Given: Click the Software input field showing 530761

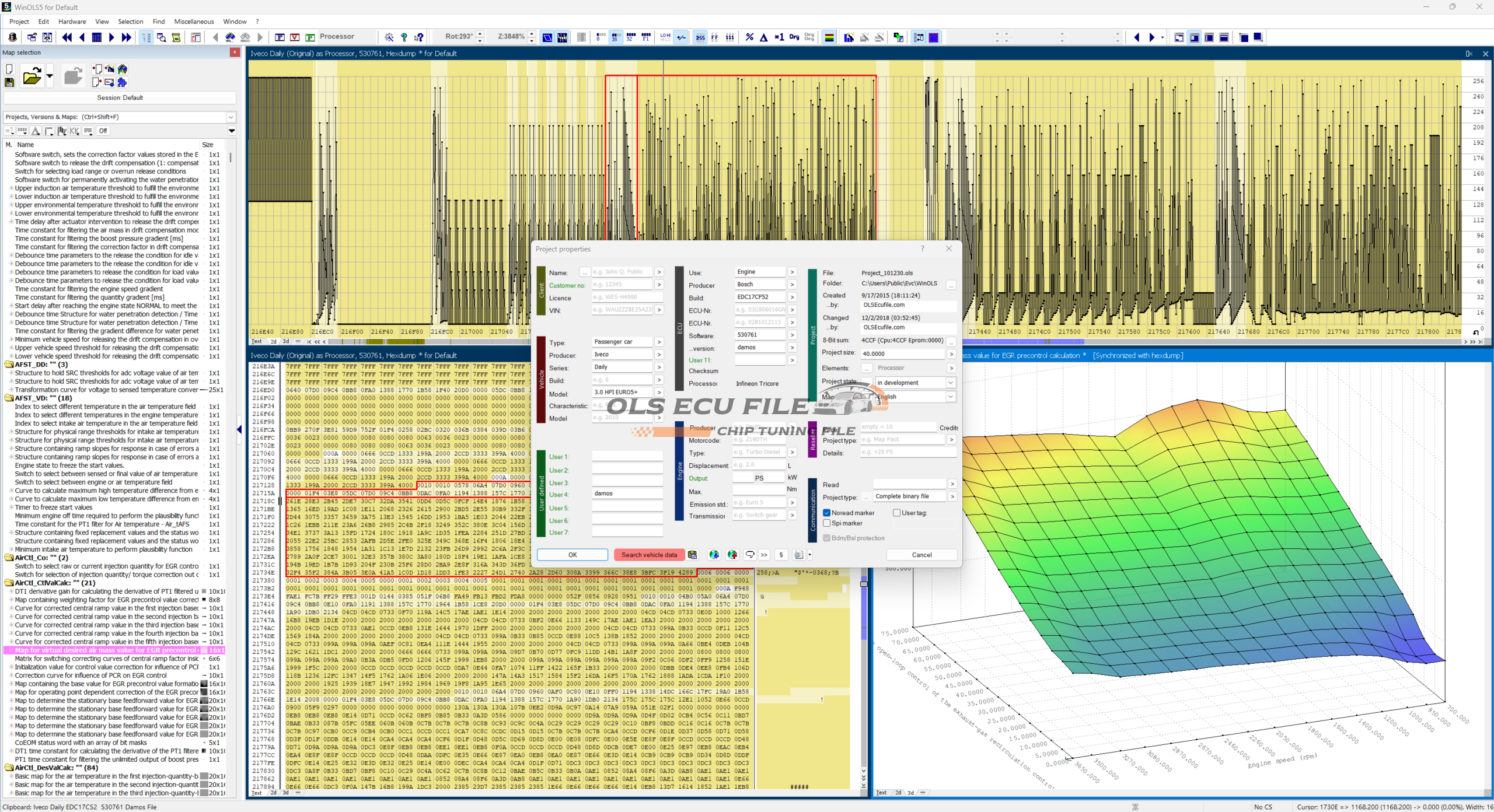Looking at the screenshot, I should [x=759, y=335].
